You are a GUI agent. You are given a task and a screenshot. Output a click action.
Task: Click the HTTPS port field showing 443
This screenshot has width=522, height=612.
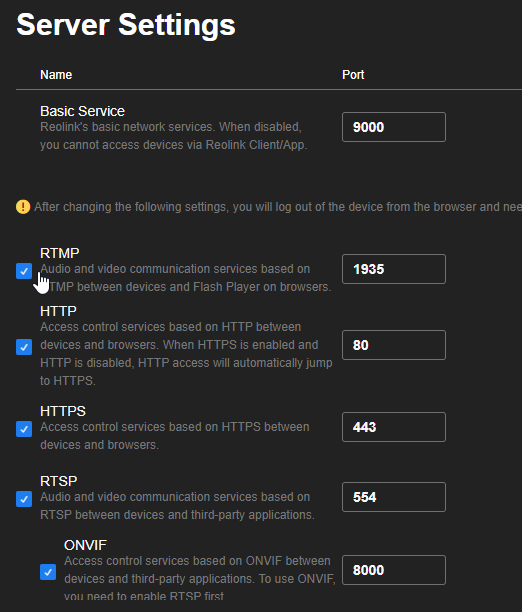(394, 427)
